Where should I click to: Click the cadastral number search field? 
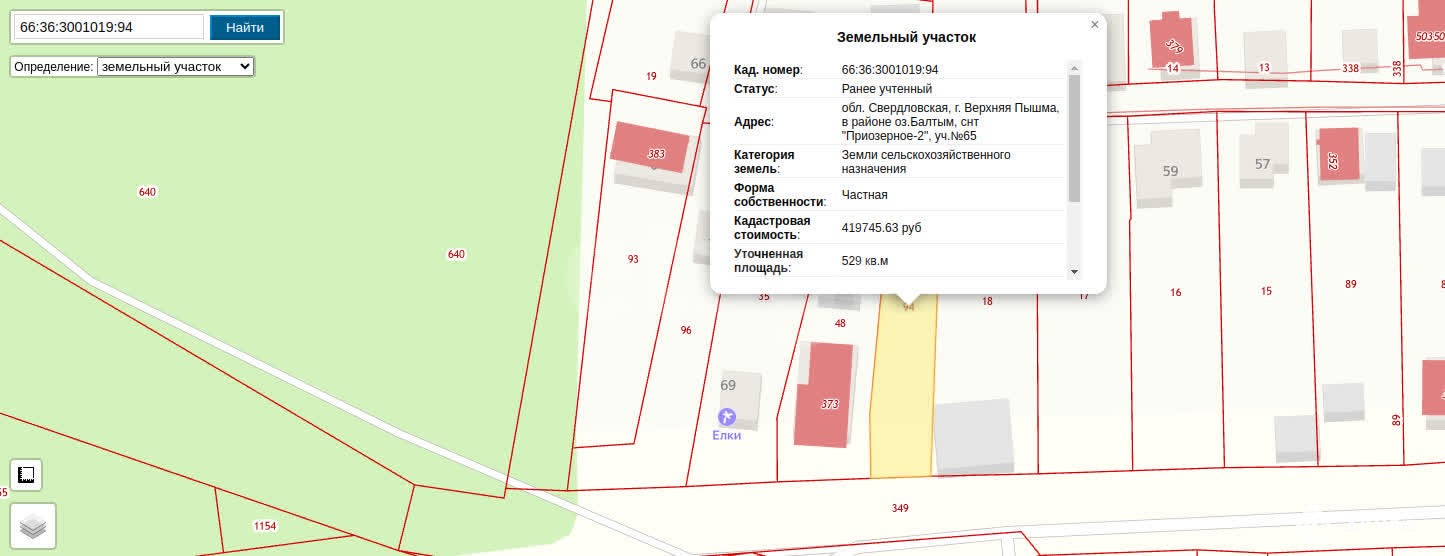(108, 27)
